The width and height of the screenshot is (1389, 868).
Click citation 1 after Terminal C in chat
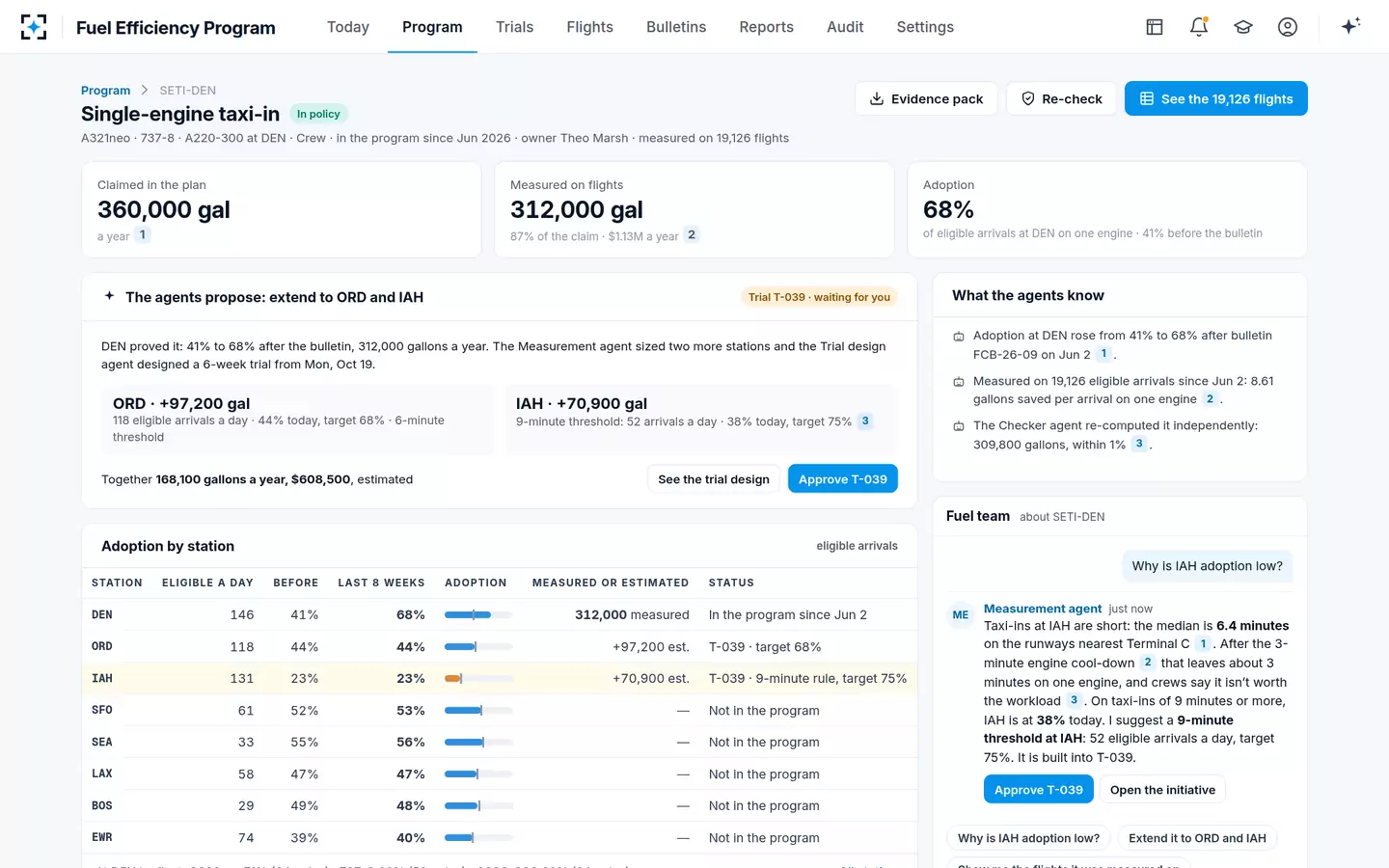coord(1203,643)
